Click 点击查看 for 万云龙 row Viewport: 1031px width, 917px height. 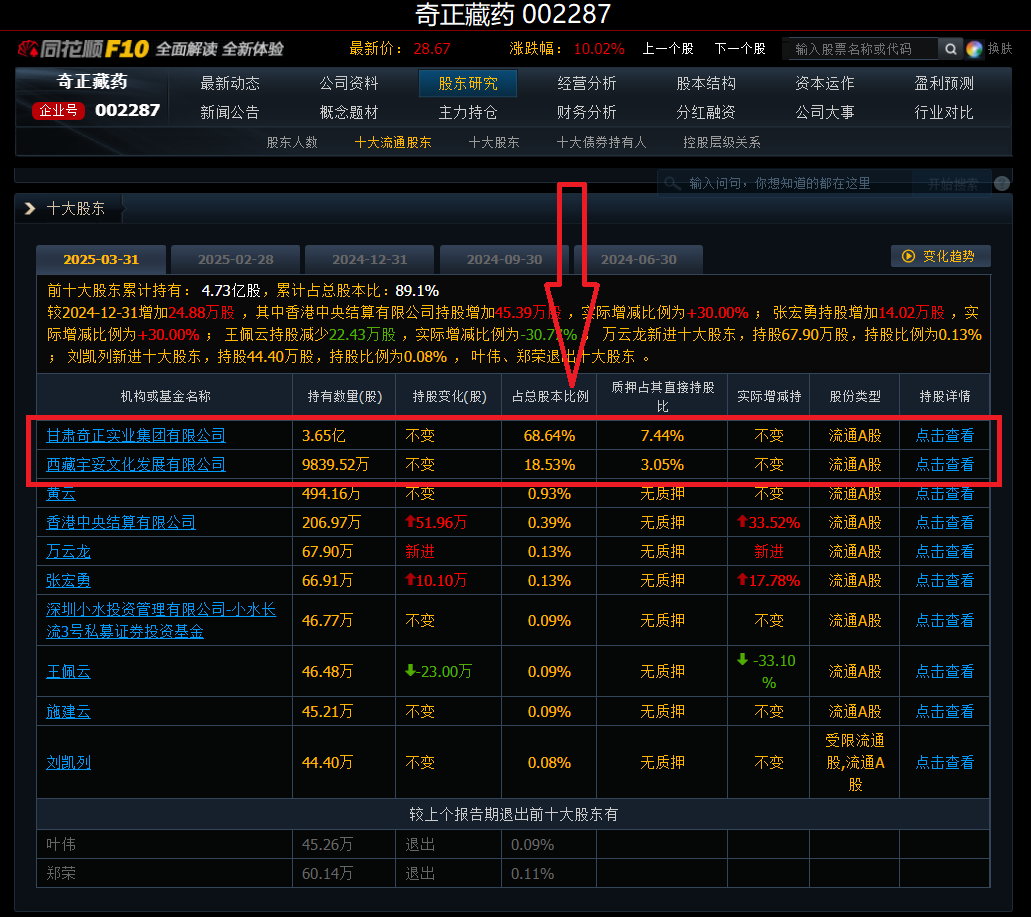[945, 552]
